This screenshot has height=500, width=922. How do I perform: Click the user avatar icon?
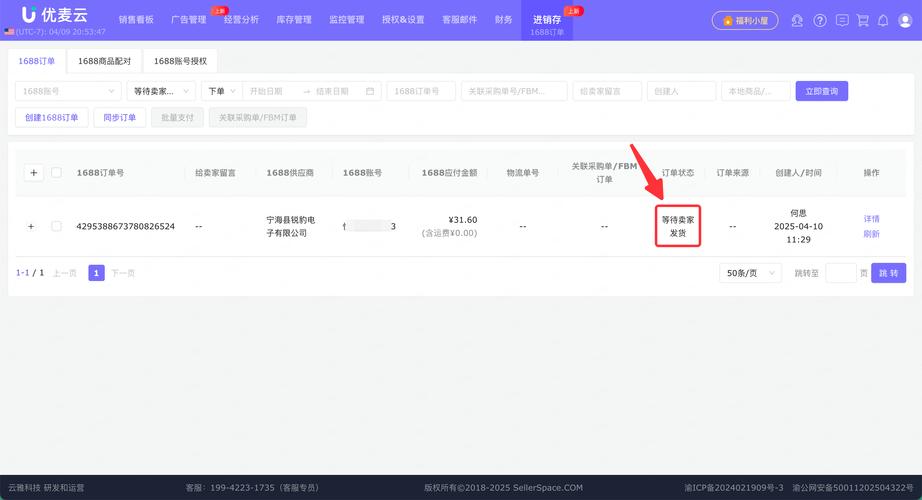[904, 20]
